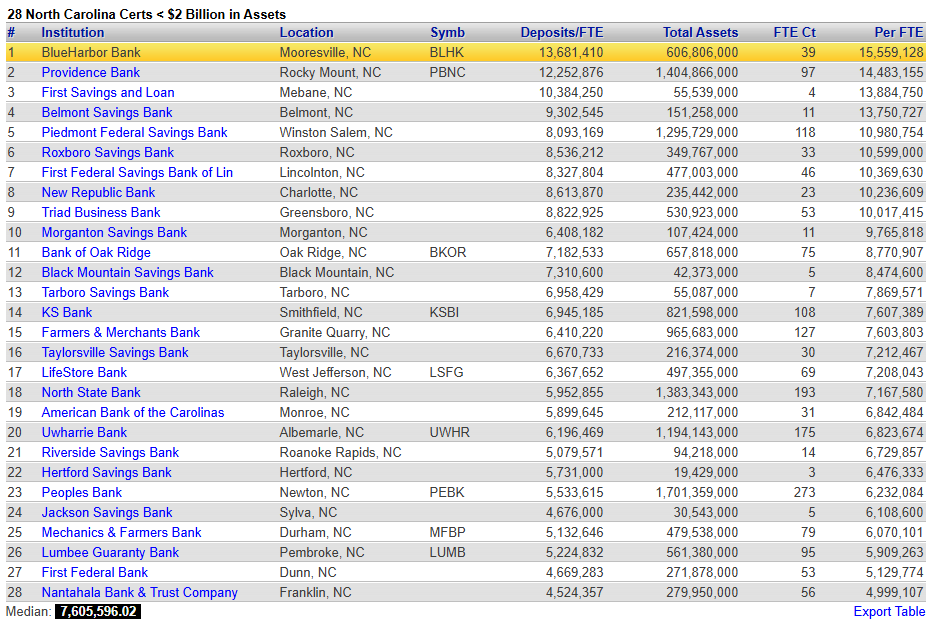Screen dimensions: 938x627
Task: Click the LUMB ticker symbol
Action: pyautogui.click(x=447, y=553)
